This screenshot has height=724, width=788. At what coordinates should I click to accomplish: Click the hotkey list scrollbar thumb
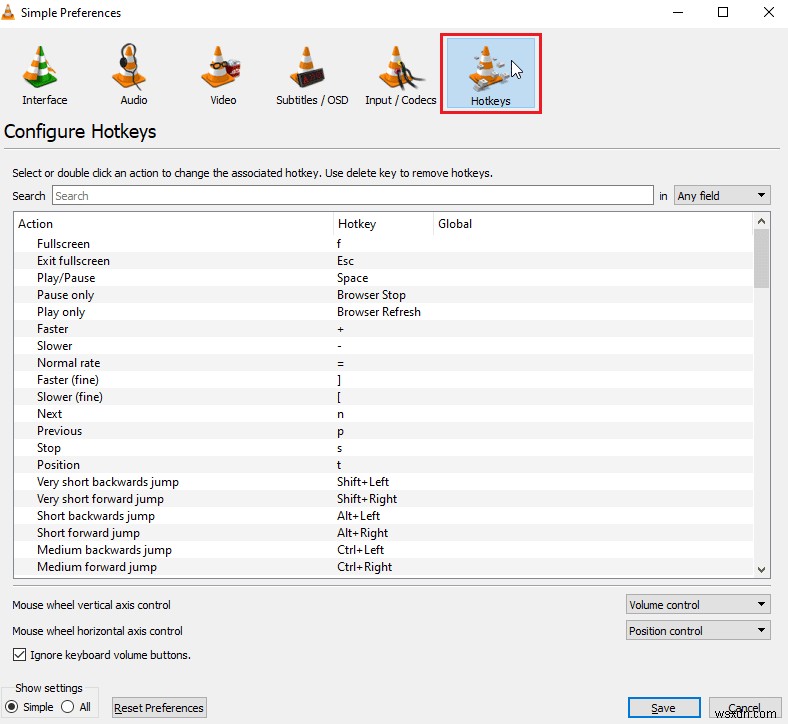pyautogui.click(x=761, y=259)
